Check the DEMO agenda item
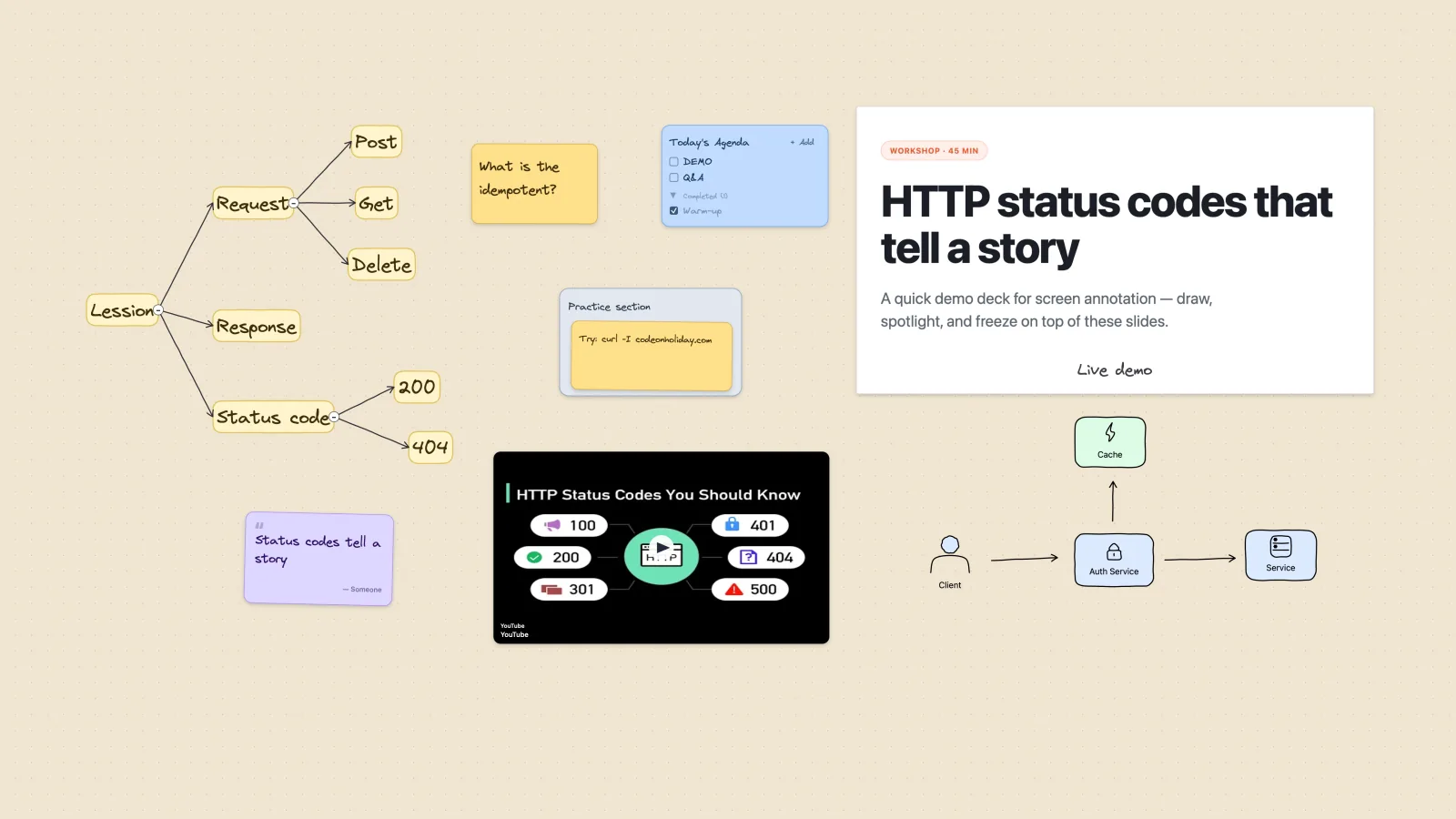The width and height of the screenshot is (1456, 819). pos(674,161)
